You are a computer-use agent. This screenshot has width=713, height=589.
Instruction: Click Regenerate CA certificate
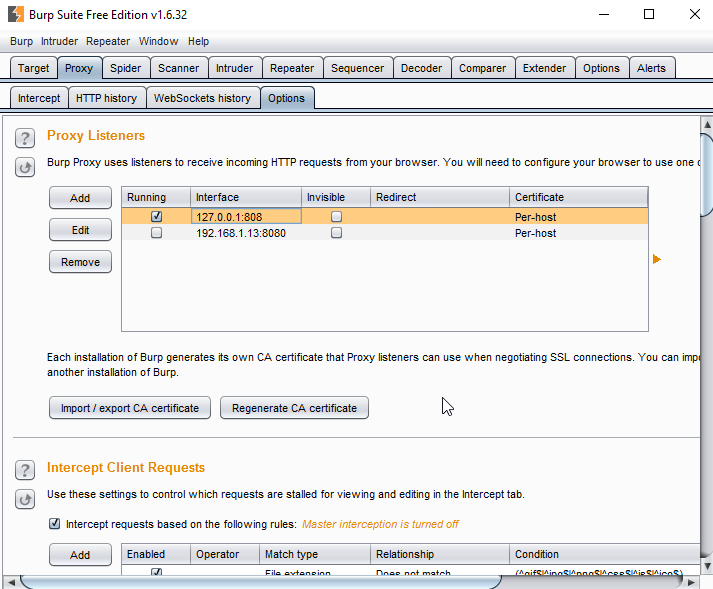click(294, 408)
